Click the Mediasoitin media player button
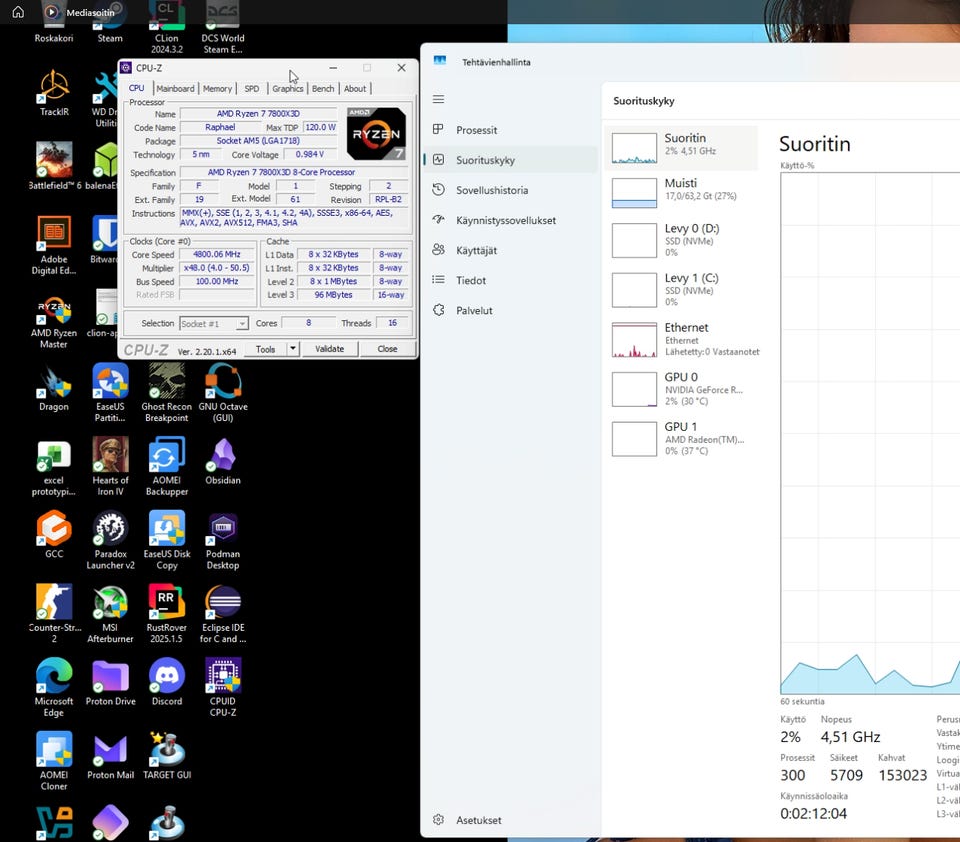The height and width of the screenshot is (842, 960). [80, 12]
